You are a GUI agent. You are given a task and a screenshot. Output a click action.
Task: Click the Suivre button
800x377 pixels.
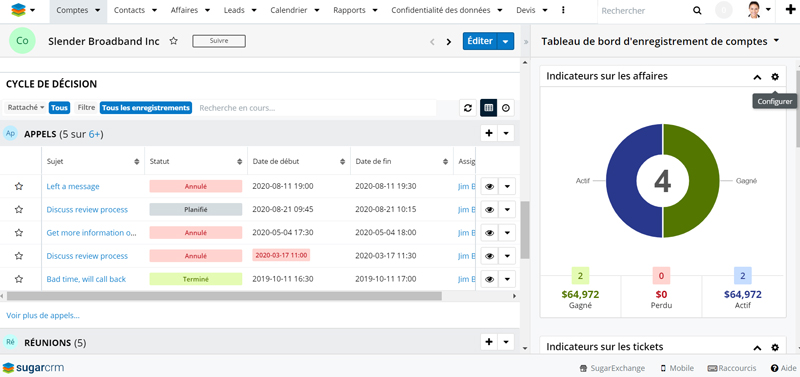[219, 41]
